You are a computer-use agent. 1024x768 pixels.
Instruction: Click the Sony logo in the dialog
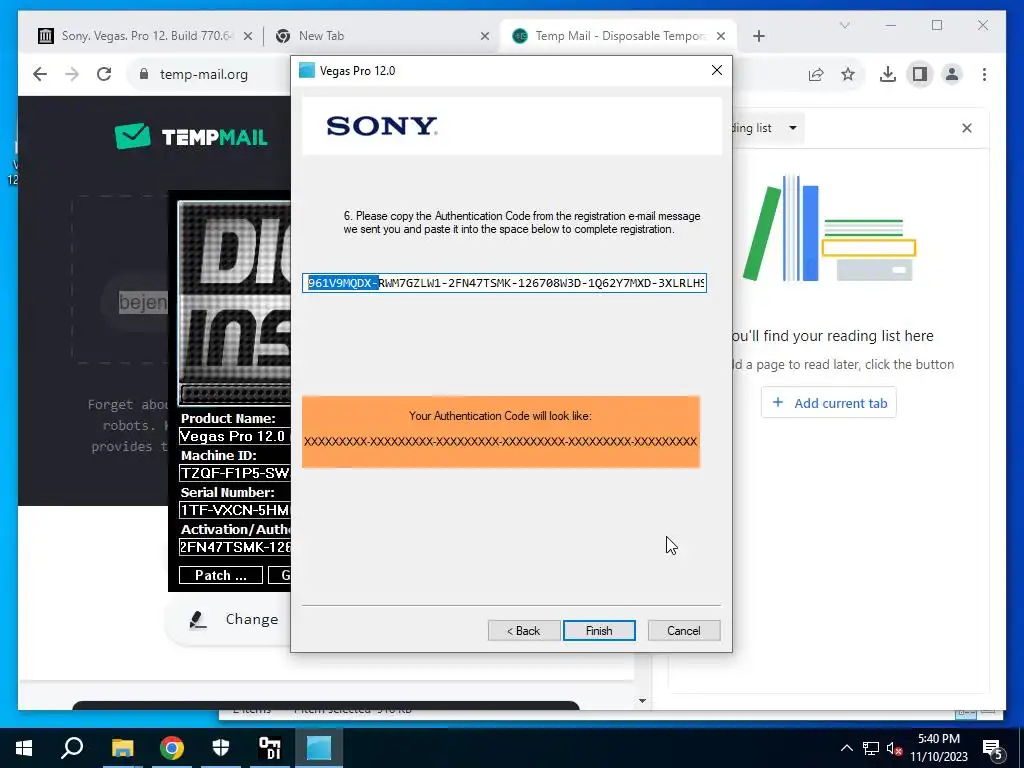(x=382, y=126)
